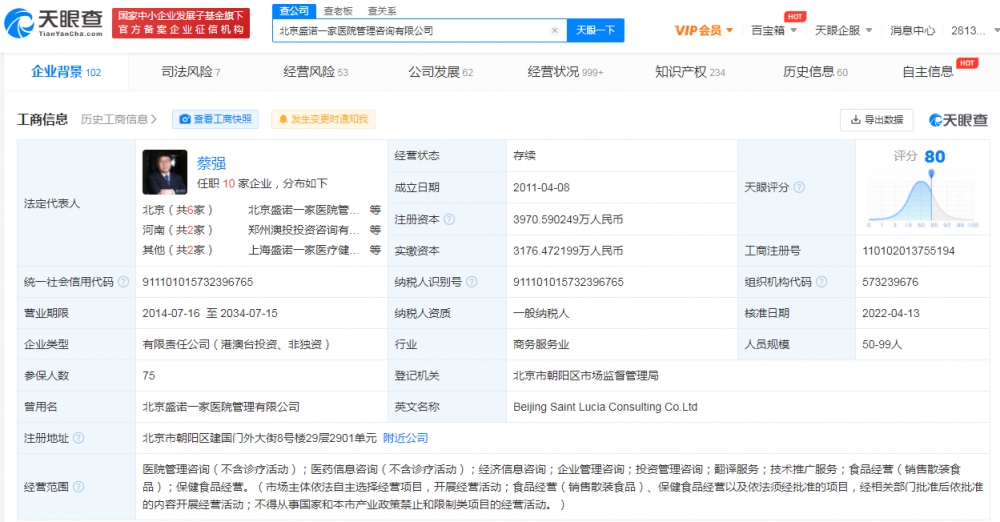Screen dimensions: 1000x522
Task: Select the 经营状况 tab
Action: (565, 72)
